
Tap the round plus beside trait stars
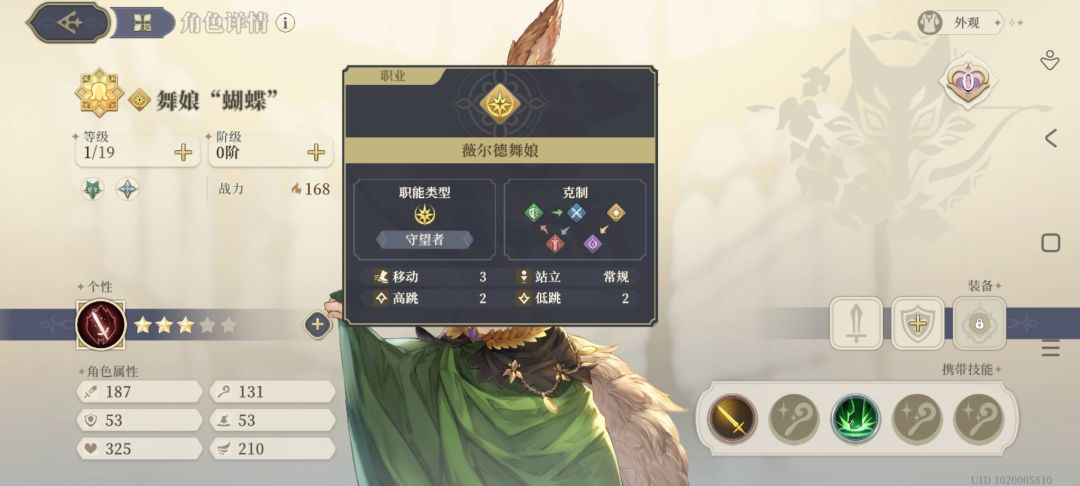(x=317, y=325)
